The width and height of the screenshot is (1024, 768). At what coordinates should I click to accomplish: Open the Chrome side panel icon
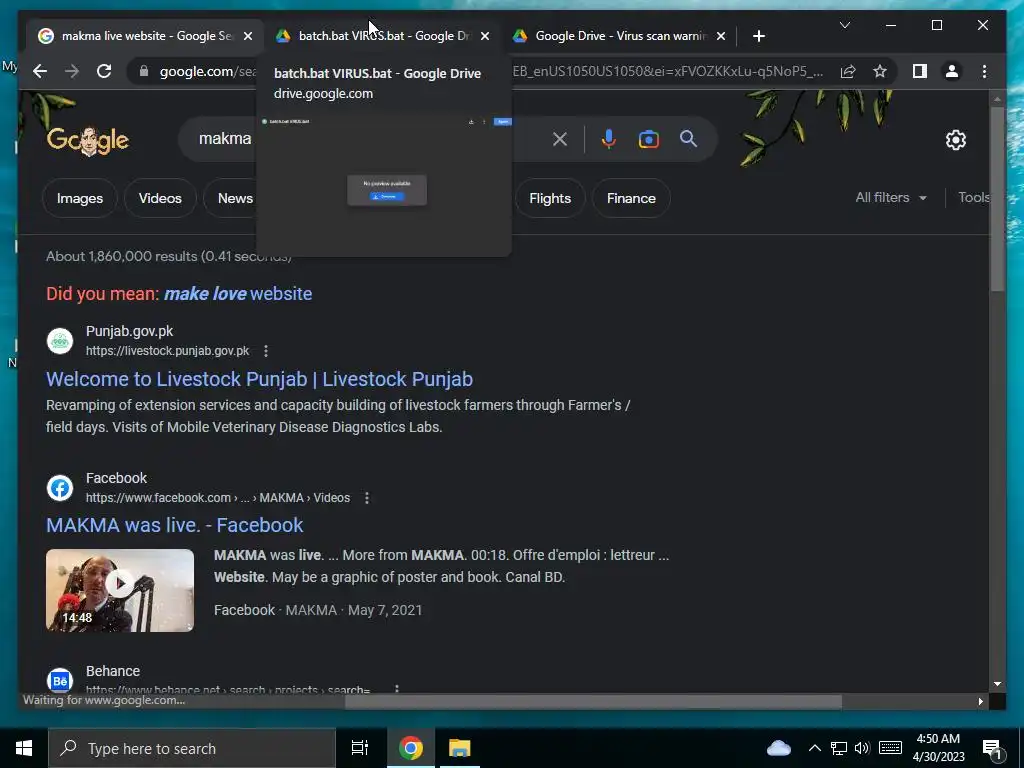point(920,71)
